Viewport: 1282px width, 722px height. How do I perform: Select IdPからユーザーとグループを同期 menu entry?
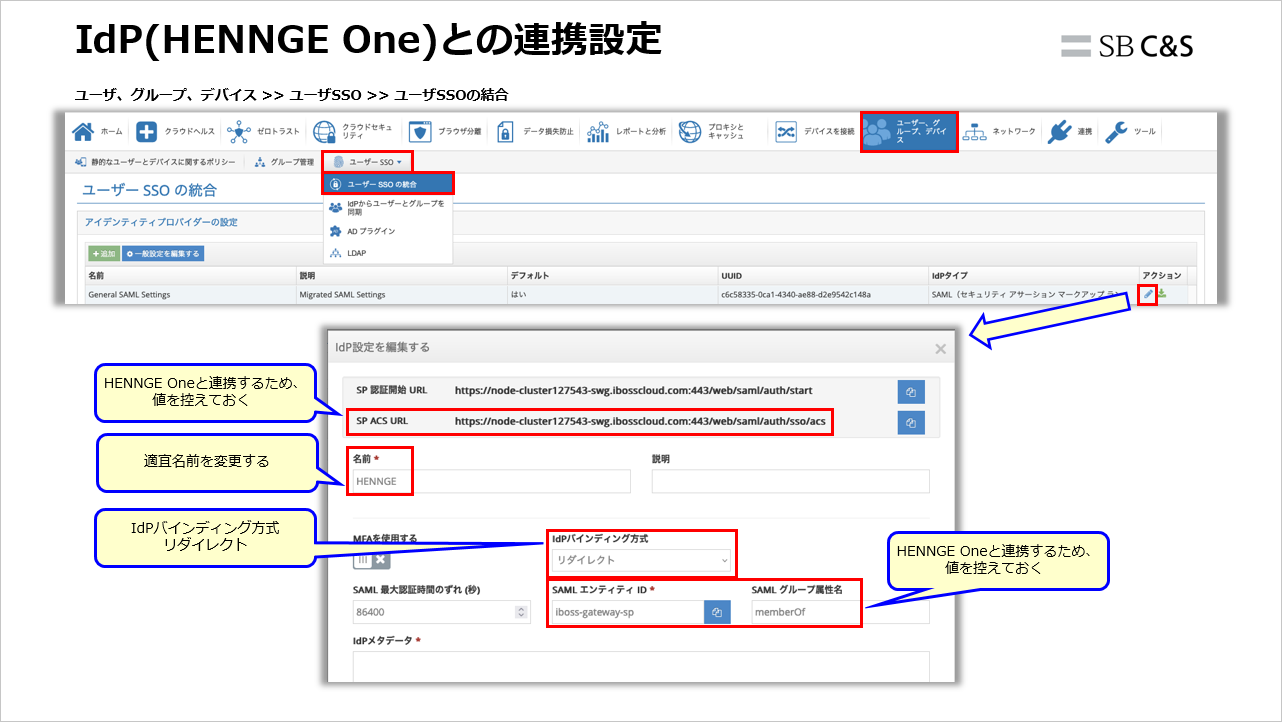388,207
